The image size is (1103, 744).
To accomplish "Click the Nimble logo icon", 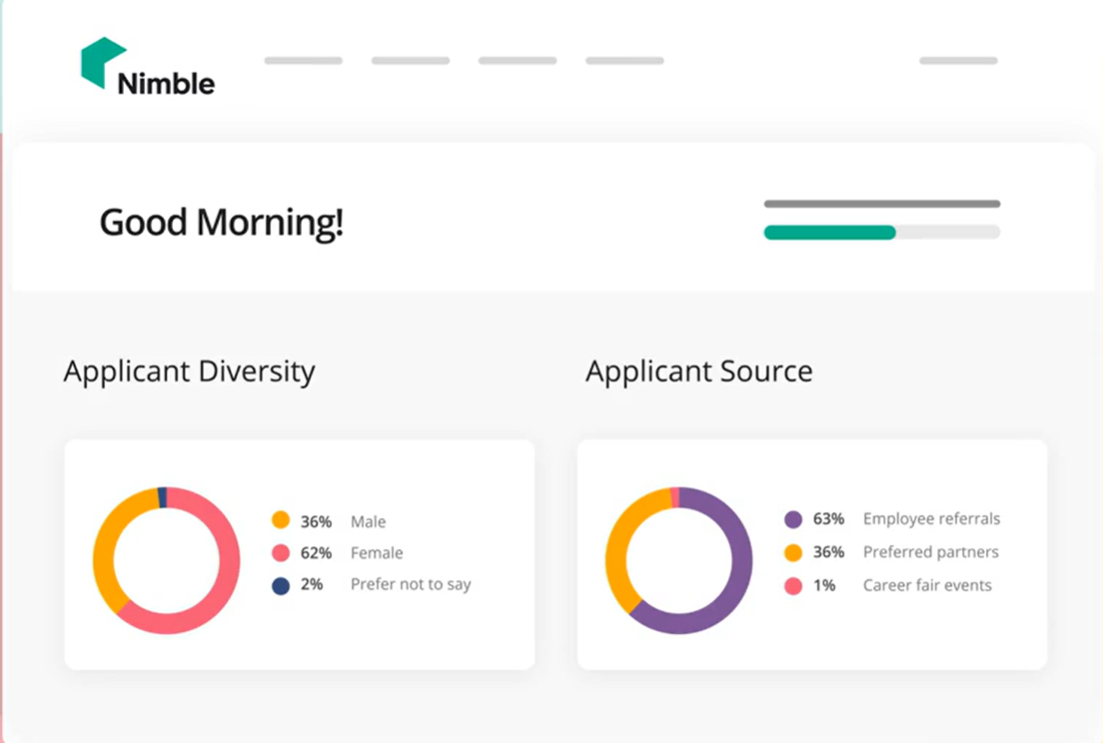I will 102,62.
